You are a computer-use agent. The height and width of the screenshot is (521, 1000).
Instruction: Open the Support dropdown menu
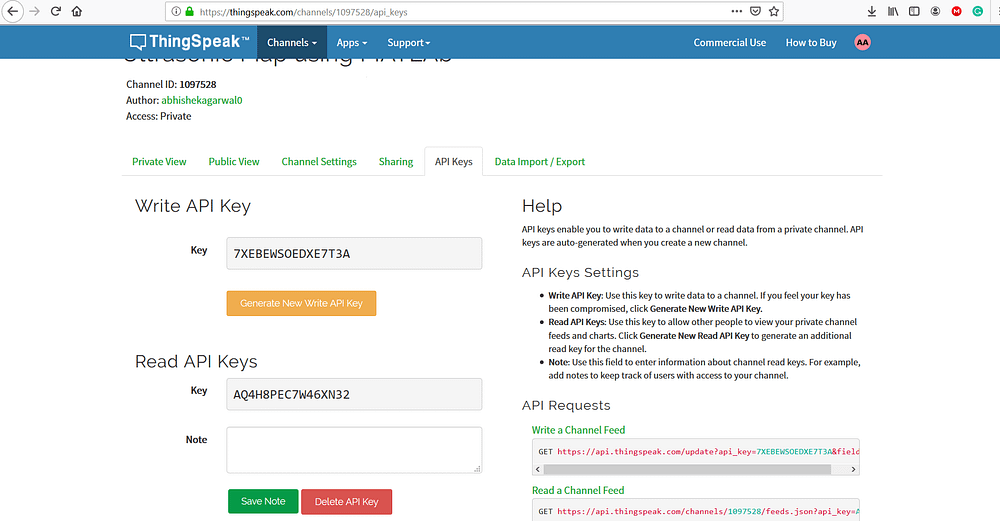(x=408, y=43)
